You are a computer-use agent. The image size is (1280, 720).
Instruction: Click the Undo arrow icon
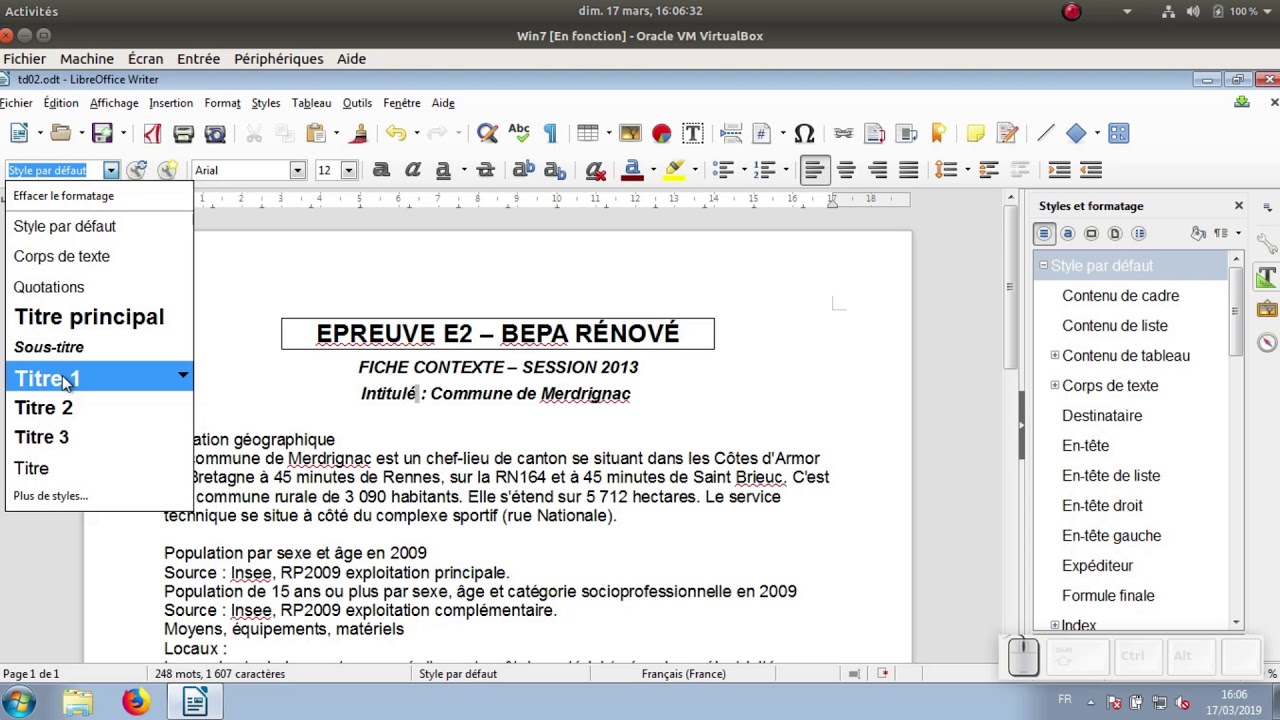[396, 133]
